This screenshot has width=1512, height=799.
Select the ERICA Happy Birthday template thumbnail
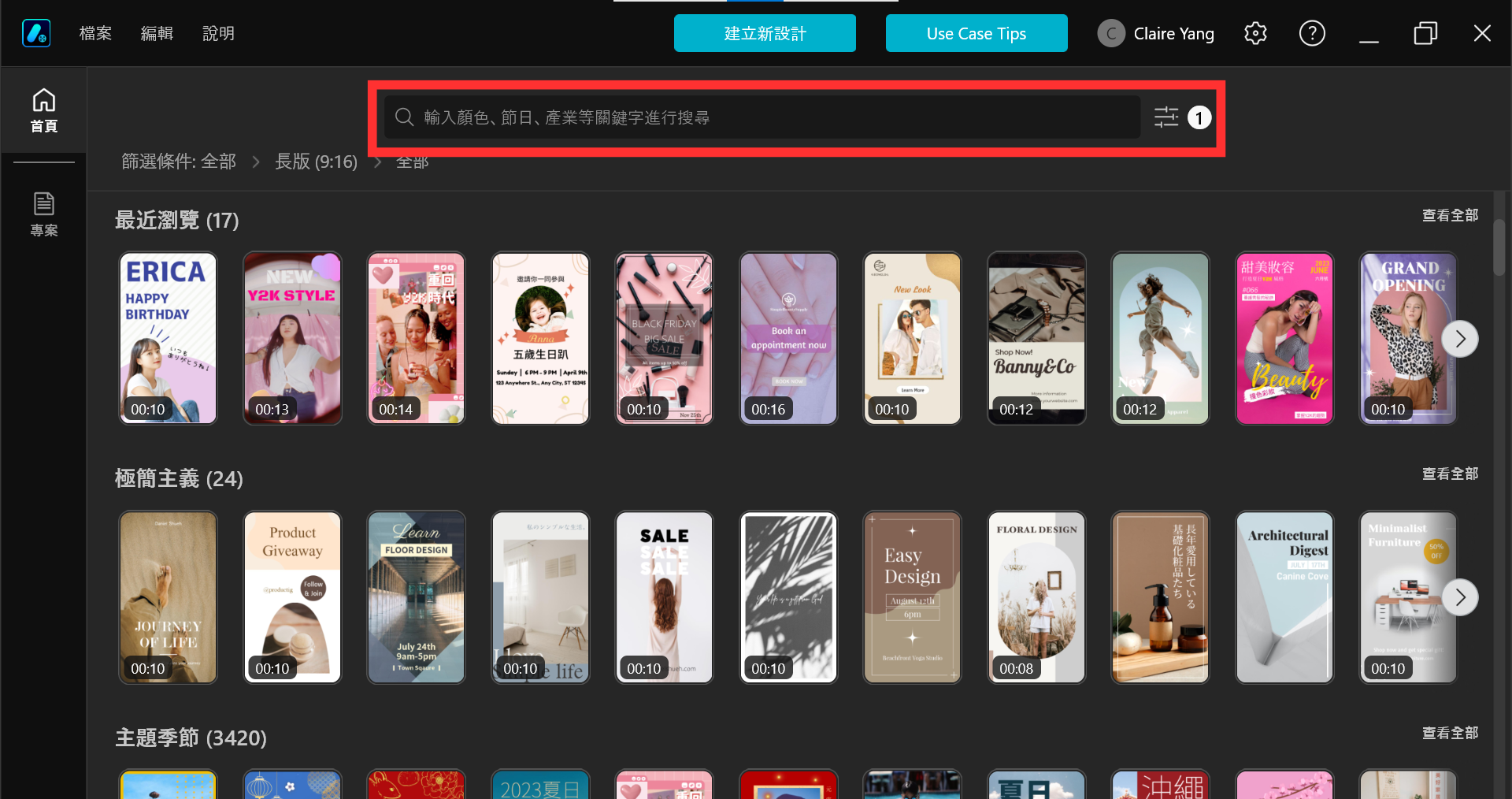168,338
